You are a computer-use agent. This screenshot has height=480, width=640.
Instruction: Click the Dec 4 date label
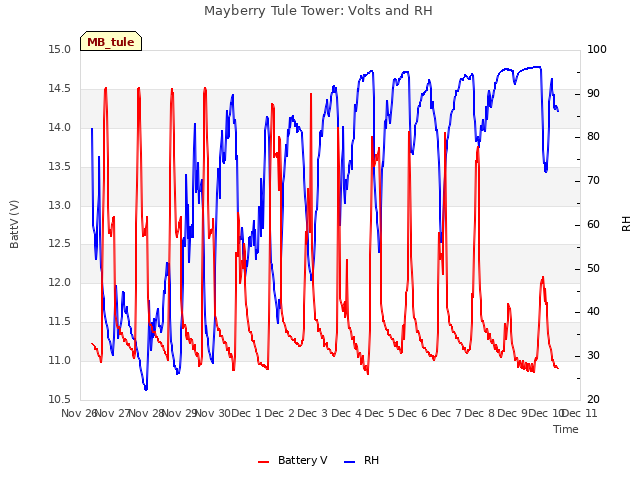pos(347,413)
